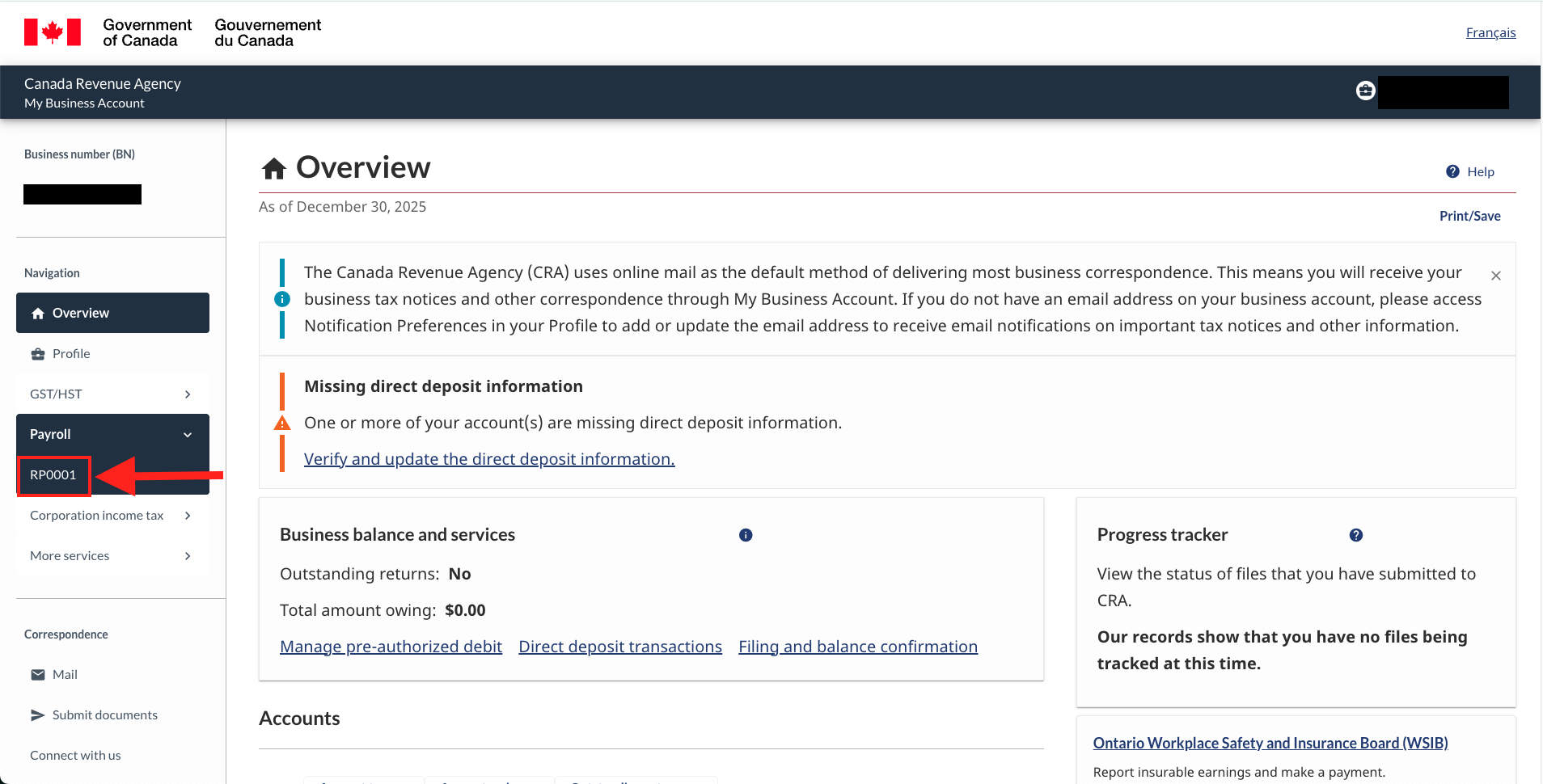This screenshot has height=784, width=1543.
Task: Click the Progress tracker heading
Action: pyautogui.click(x=1162, y=535)
